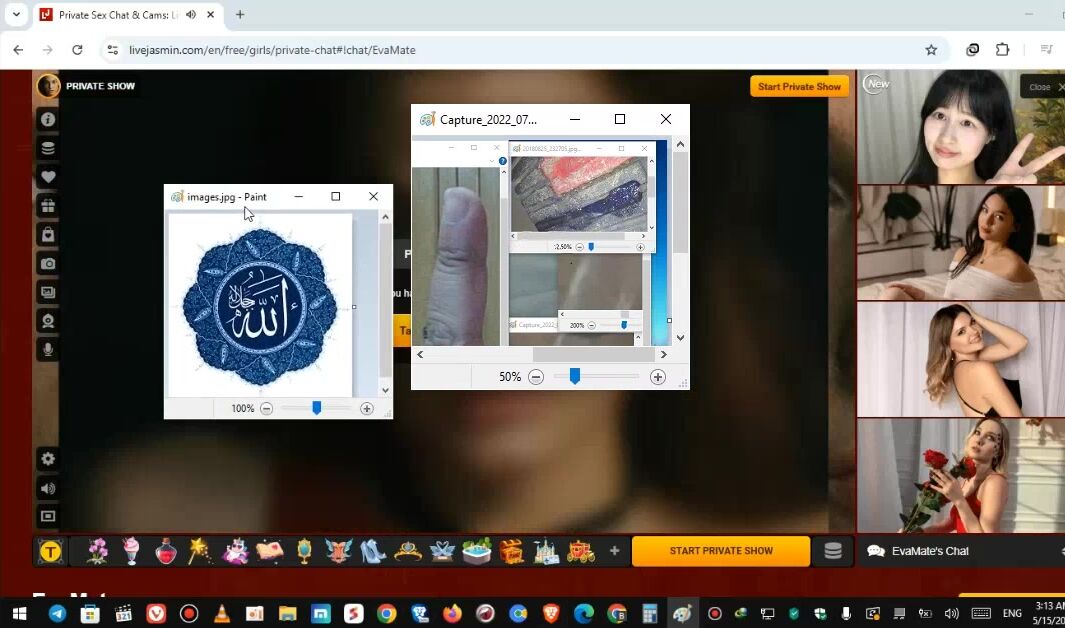This screenshot has width=1065, height=628.
Task: Expand more gifts with the plus icon
Action: [x=614, y=551]
